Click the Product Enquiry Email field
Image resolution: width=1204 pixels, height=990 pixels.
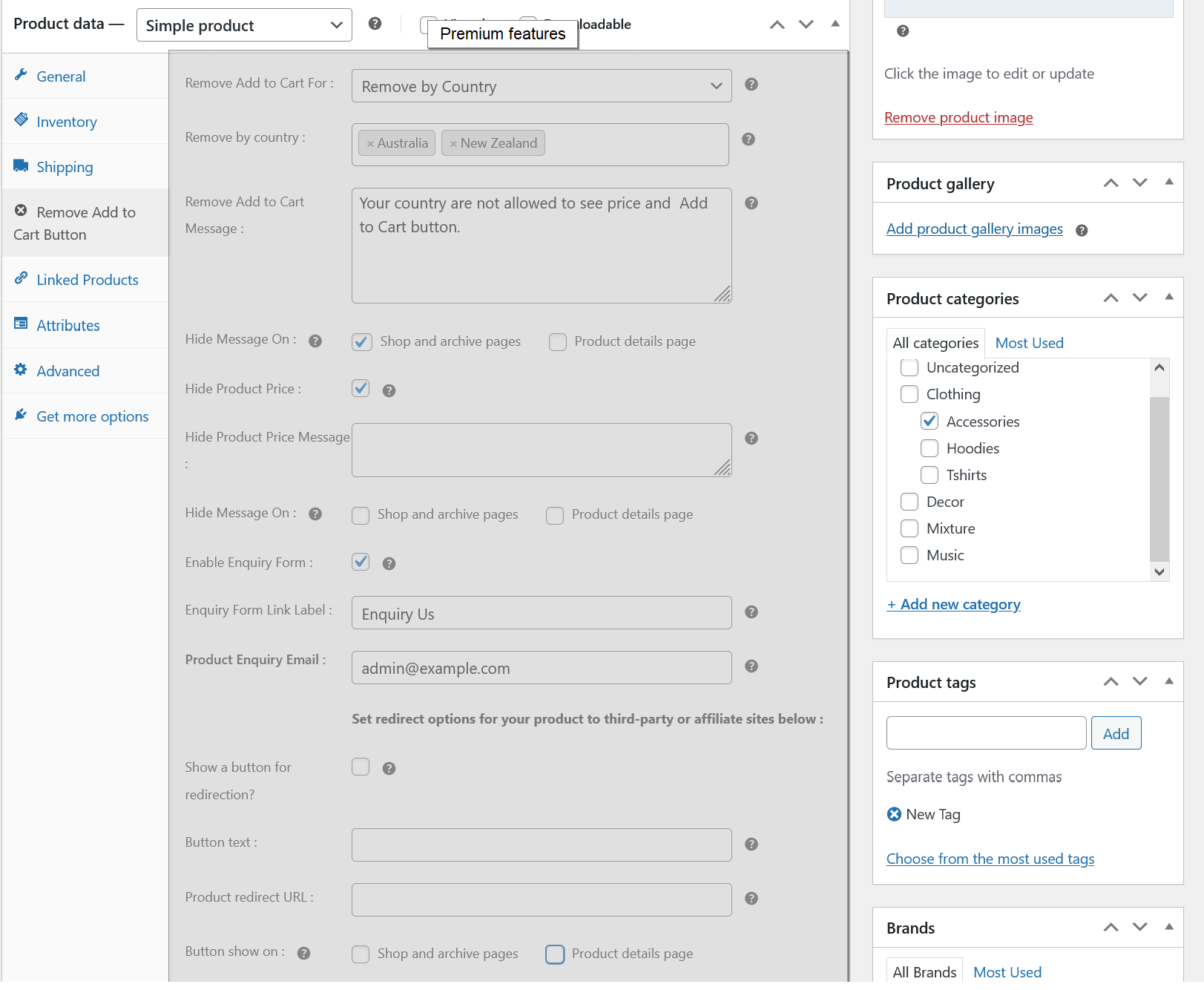pyautogui.click(x=542, y=668)
